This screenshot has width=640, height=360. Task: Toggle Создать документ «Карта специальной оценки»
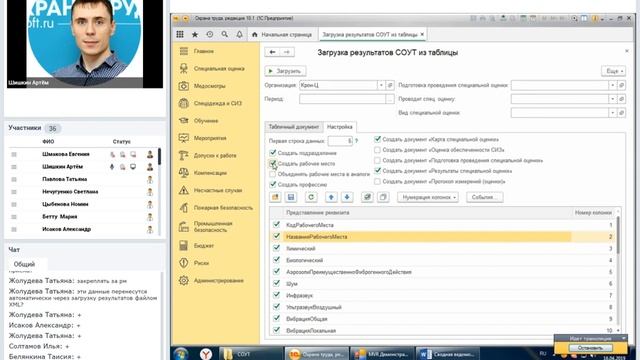click(x=378, y=139)
